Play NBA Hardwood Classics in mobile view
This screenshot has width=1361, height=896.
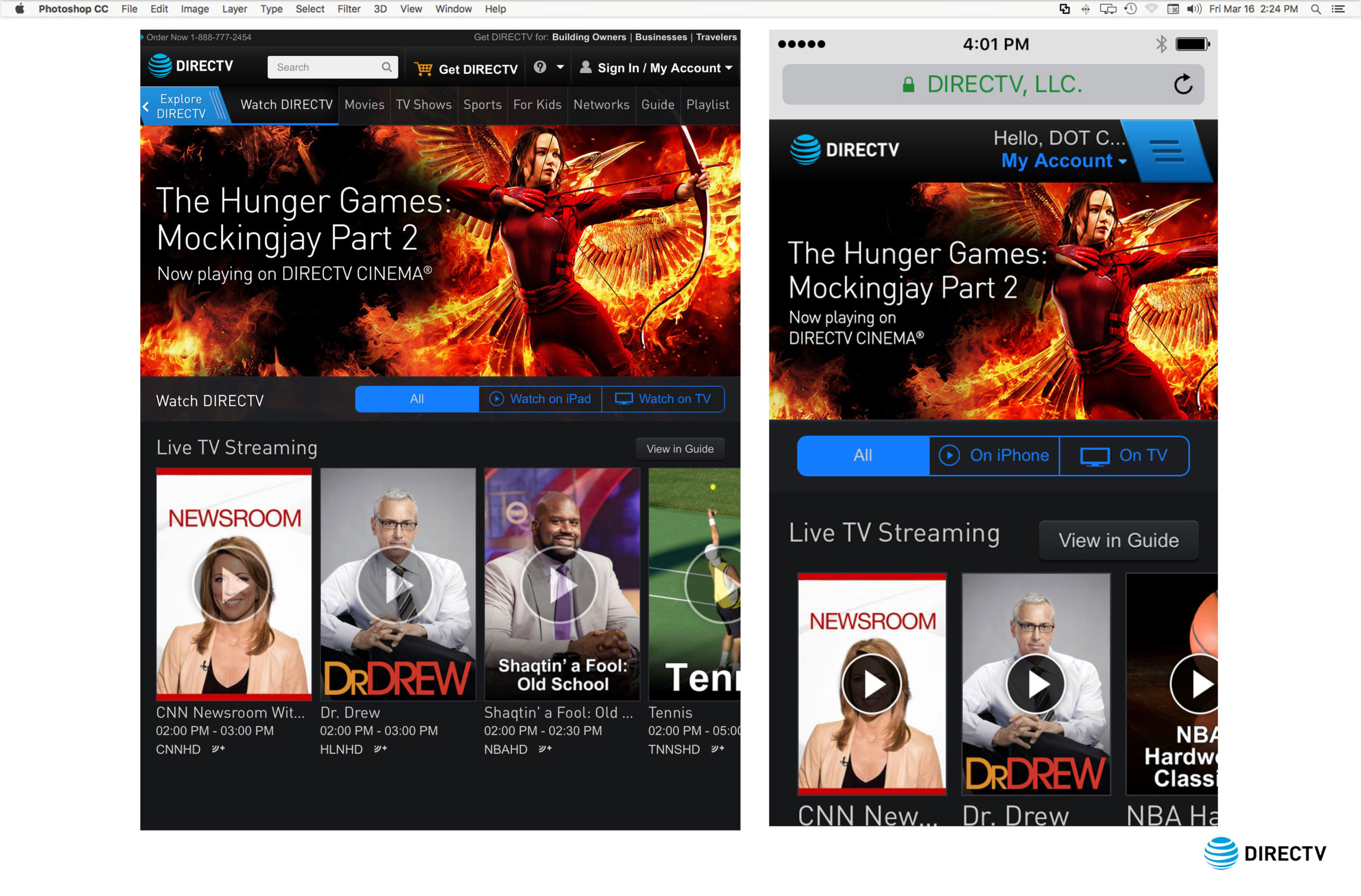pos(1195,684)
